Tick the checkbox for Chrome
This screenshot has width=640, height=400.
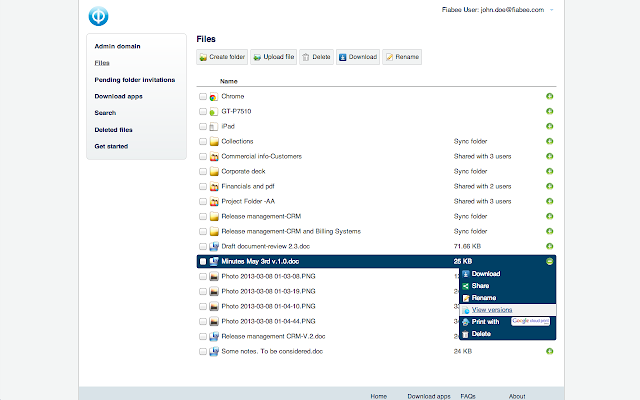click(203, 96)
